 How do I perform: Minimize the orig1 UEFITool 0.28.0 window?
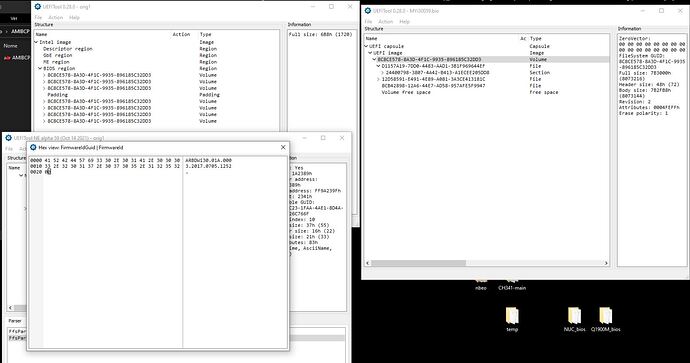(x=313, y=7)
